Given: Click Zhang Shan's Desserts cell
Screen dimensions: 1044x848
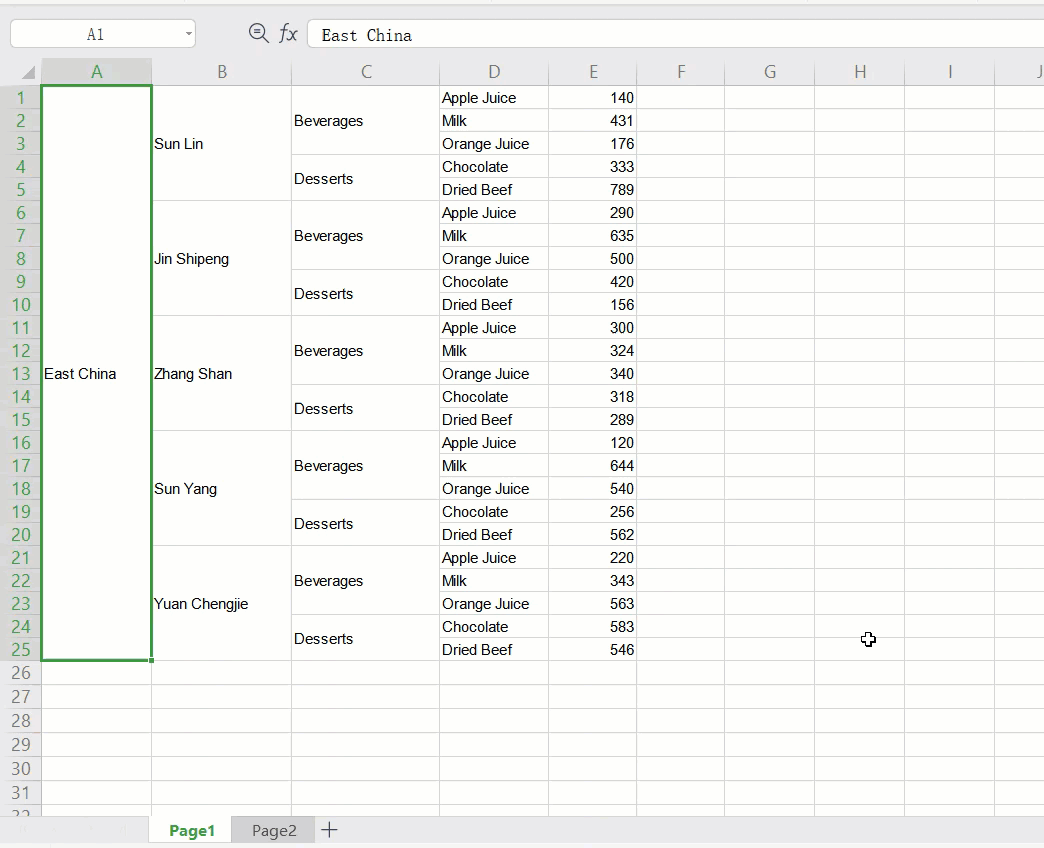Looking at the screenshot, I should (366, 409).
